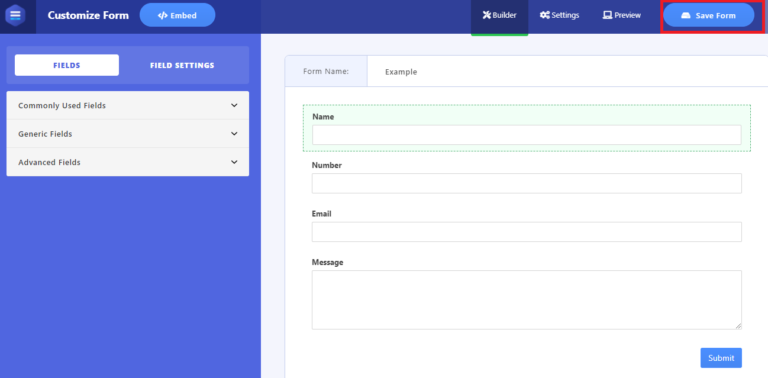Image resolution: width=768 pixels, height=378 pixels.
Task: Click the Commonly Used Fields label
Action: point(62,106)
